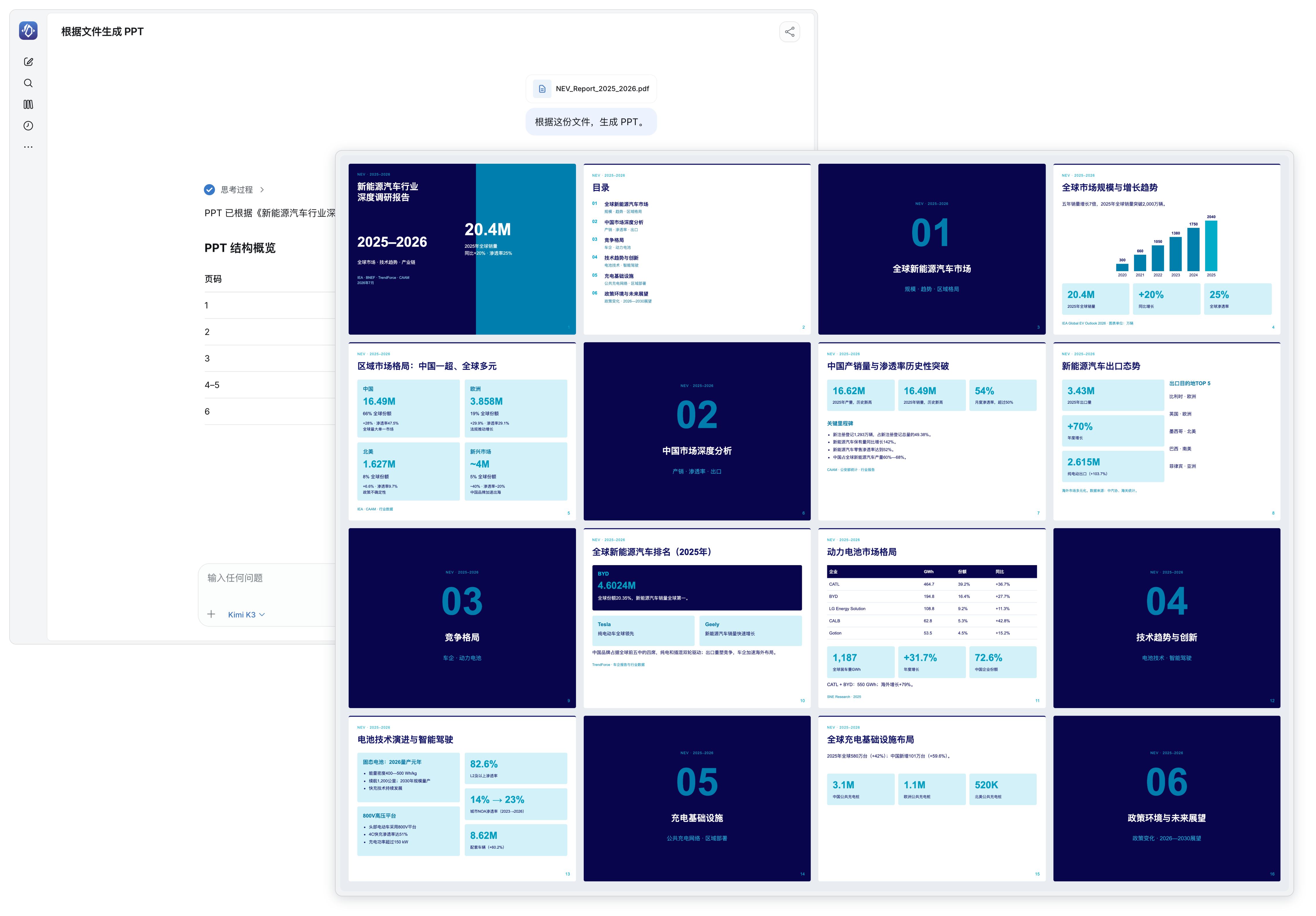The image size is (1316, 916).
Task: Click the 800V高压平台 card
Action: coord(408,831)
